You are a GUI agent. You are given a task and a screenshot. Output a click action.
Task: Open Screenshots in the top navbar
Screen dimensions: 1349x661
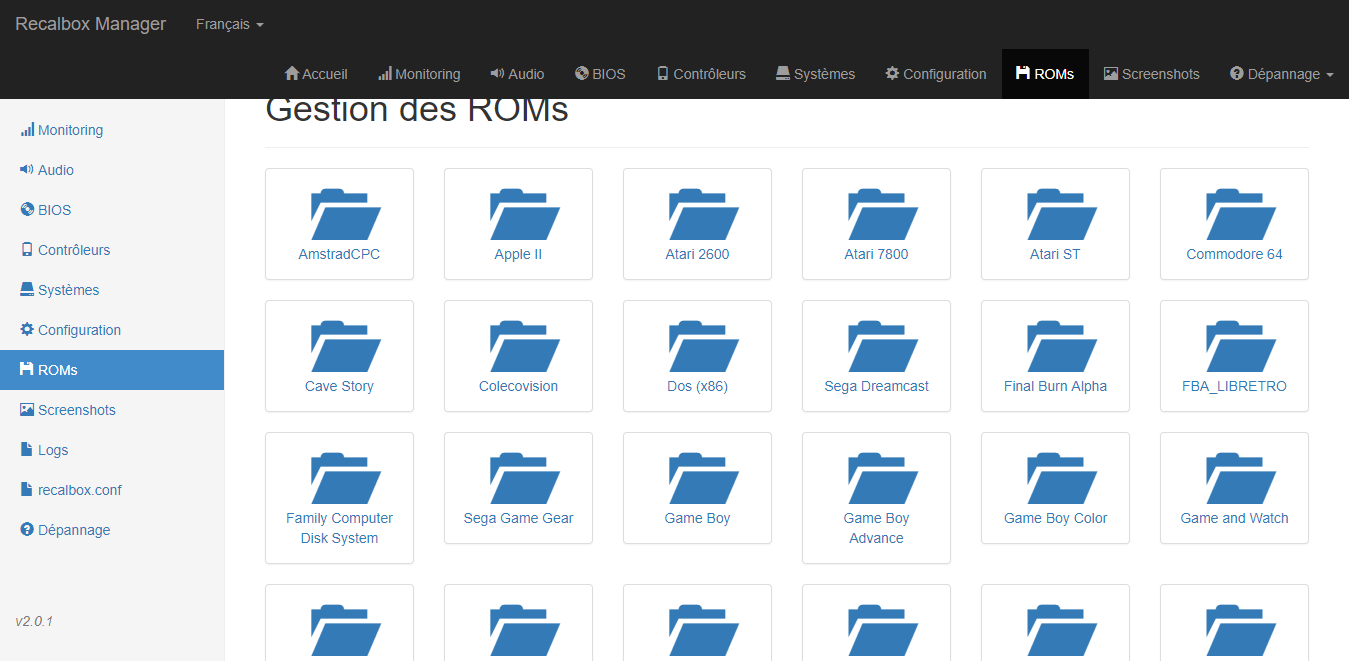pyautogui.click(x=1151, y=74)
